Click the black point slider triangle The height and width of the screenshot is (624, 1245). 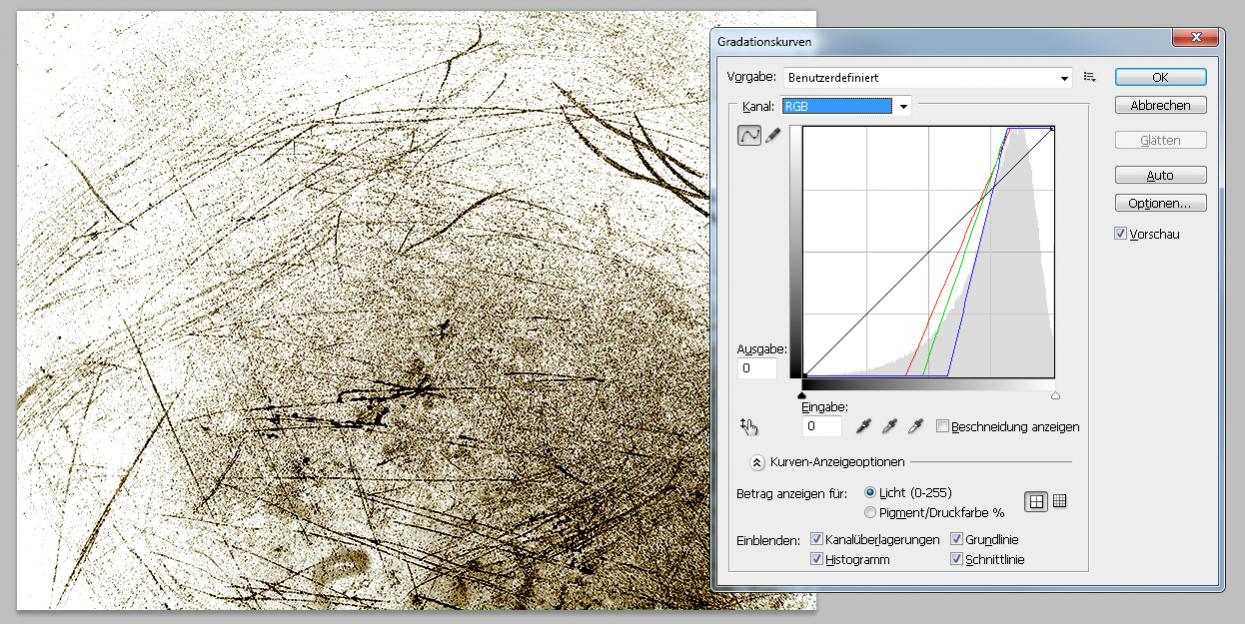coord(802,395)
